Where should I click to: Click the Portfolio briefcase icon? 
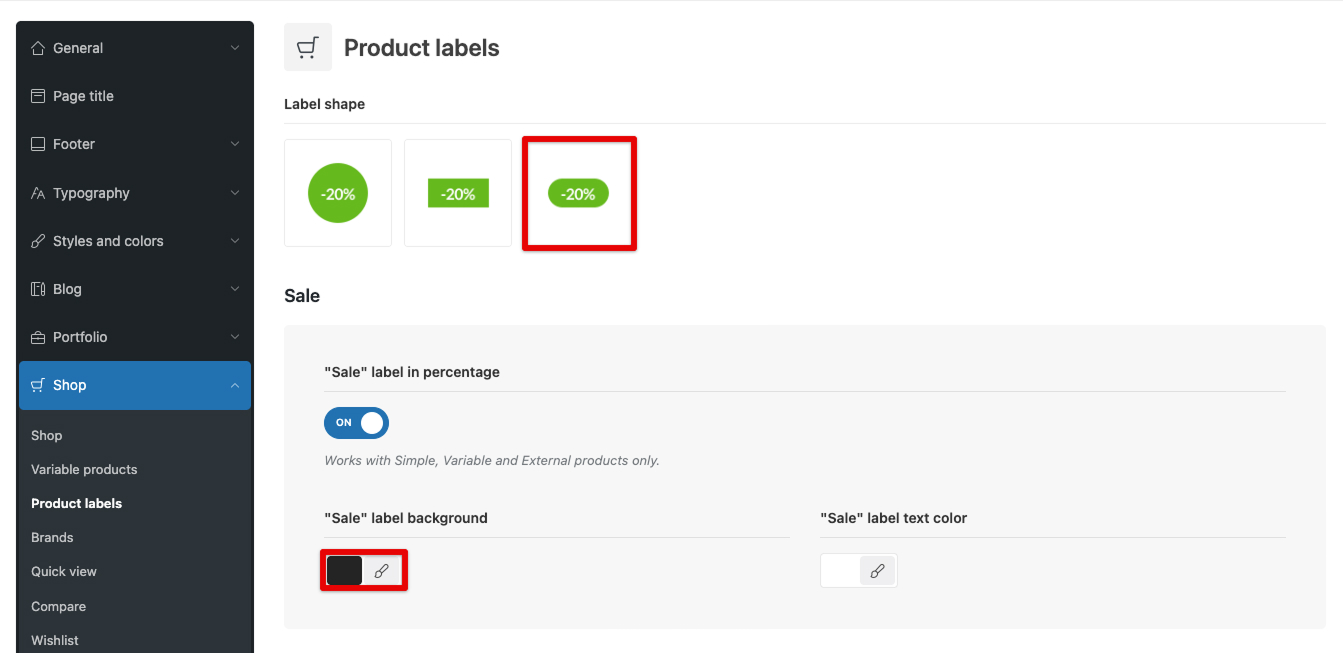(x=38, y=337)
